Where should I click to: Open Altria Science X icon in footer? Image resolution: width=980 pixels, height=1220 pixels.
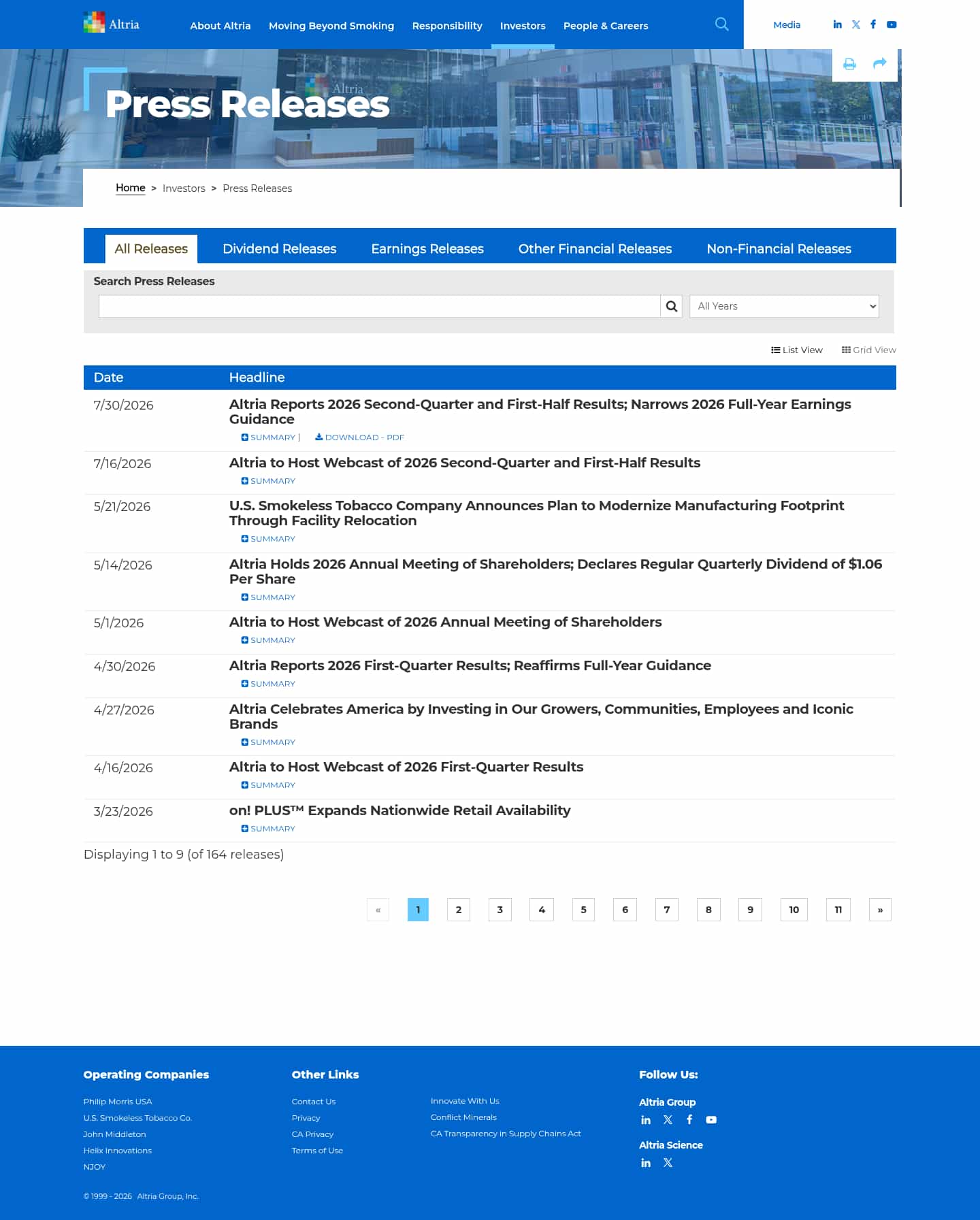tap(668, 1163)
